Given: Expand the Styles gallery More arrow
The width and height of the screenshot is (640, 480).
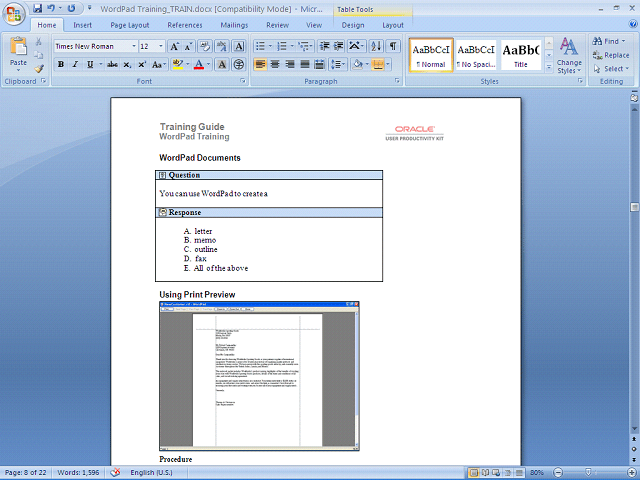Looking at the screenshot, I should [549, 67].
